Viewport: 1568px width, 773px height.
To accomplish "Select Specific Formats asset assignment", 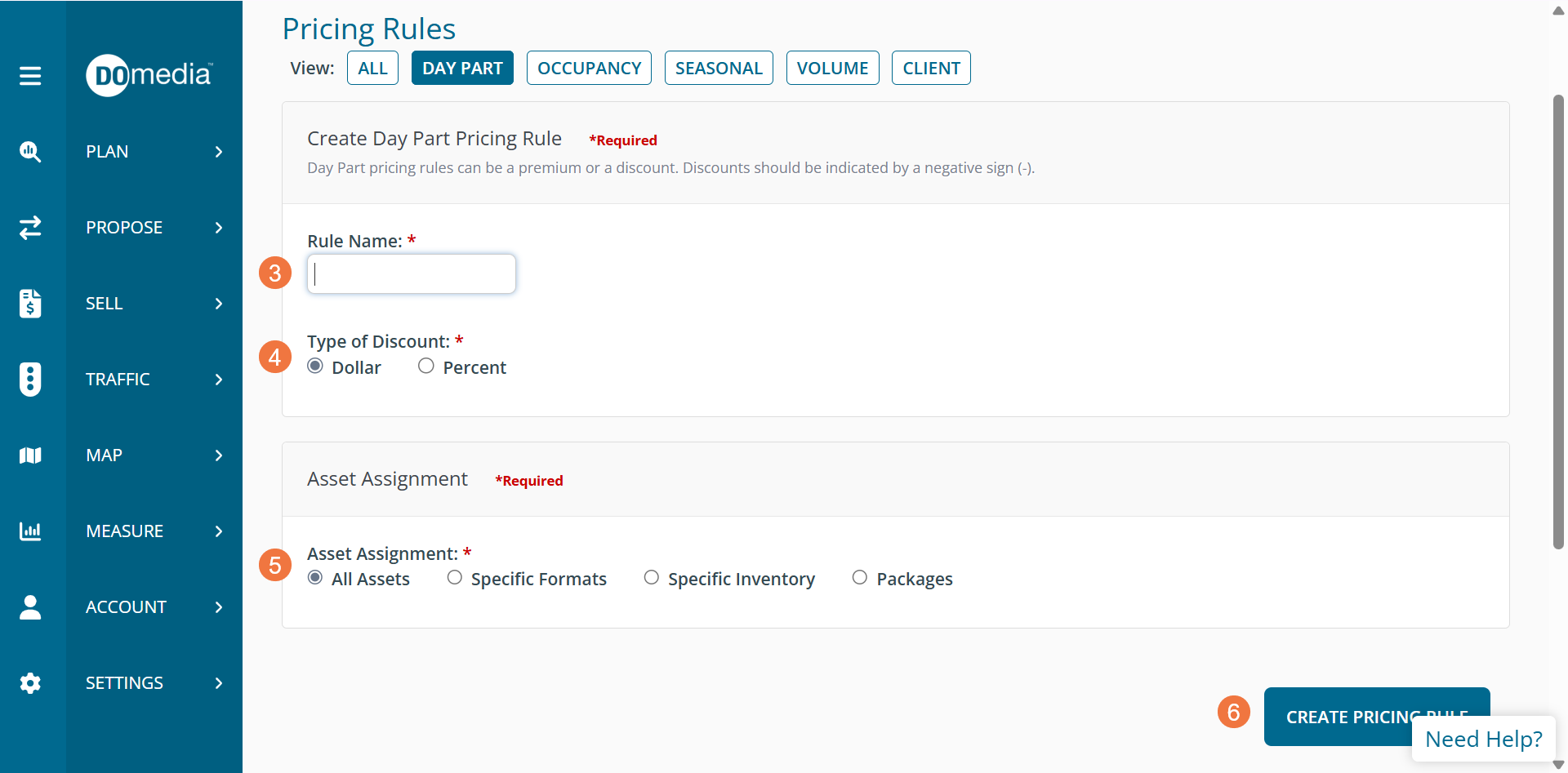I will (455, 578).
